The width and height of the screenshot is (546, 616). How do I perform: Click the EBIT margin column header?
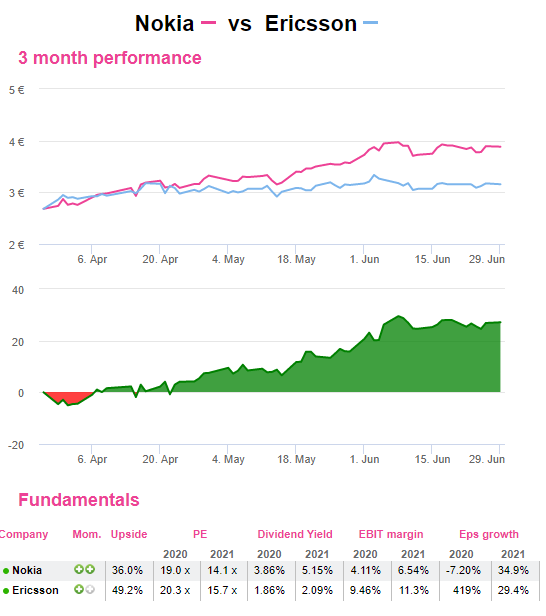[391, 534]
